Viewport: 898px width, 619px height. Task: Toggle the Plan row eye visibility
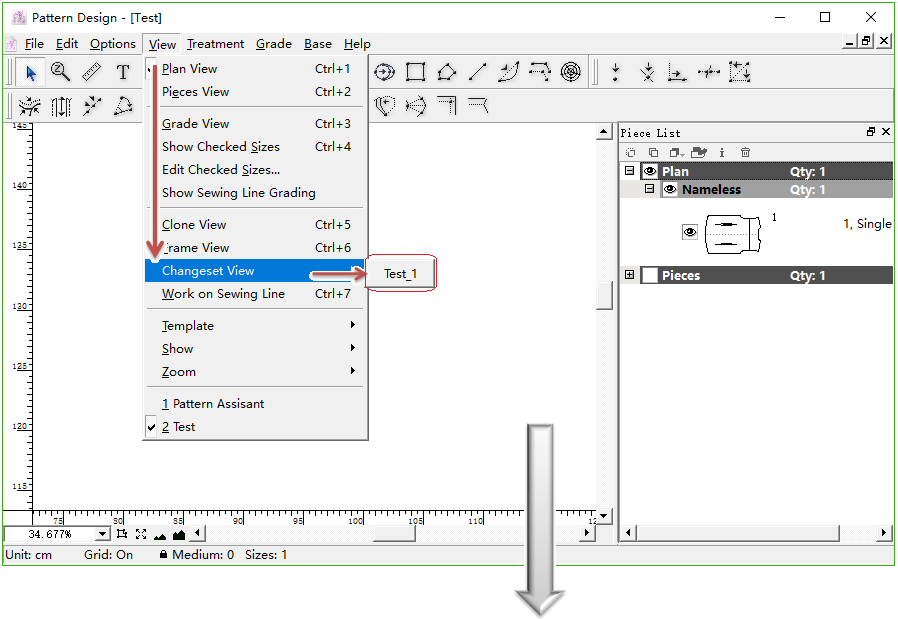click(x=650, y=171)
